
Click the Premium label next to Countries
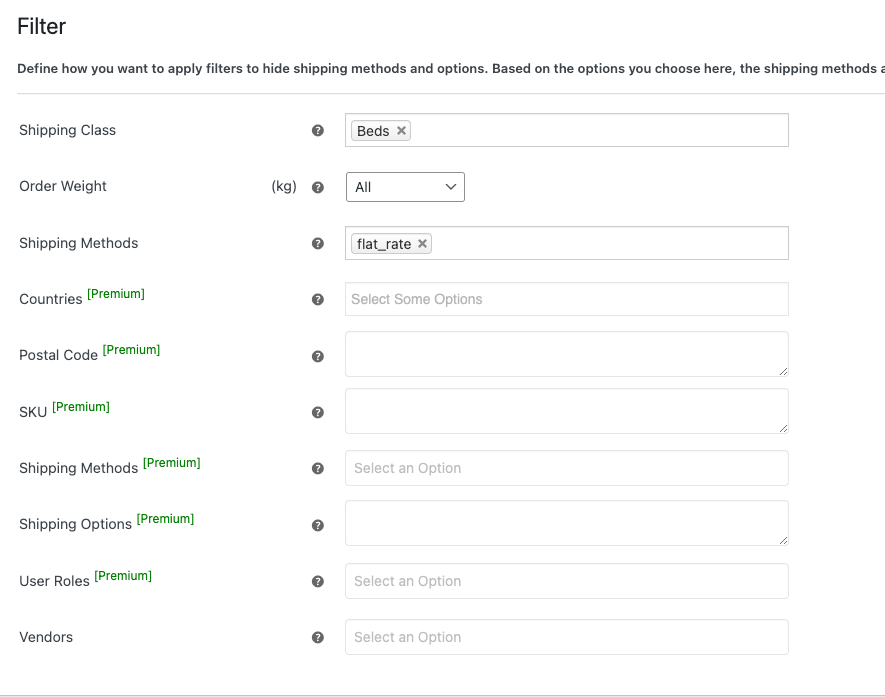tap(116, 294)
